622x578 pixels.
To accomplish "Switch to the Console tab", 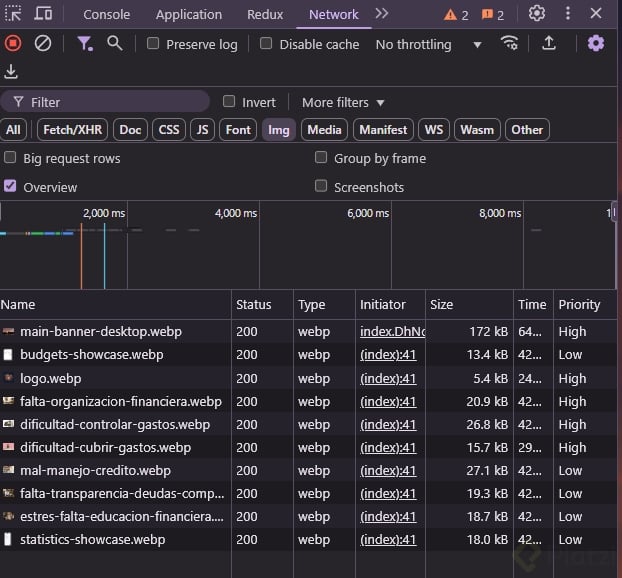I will tap(106, 14).
